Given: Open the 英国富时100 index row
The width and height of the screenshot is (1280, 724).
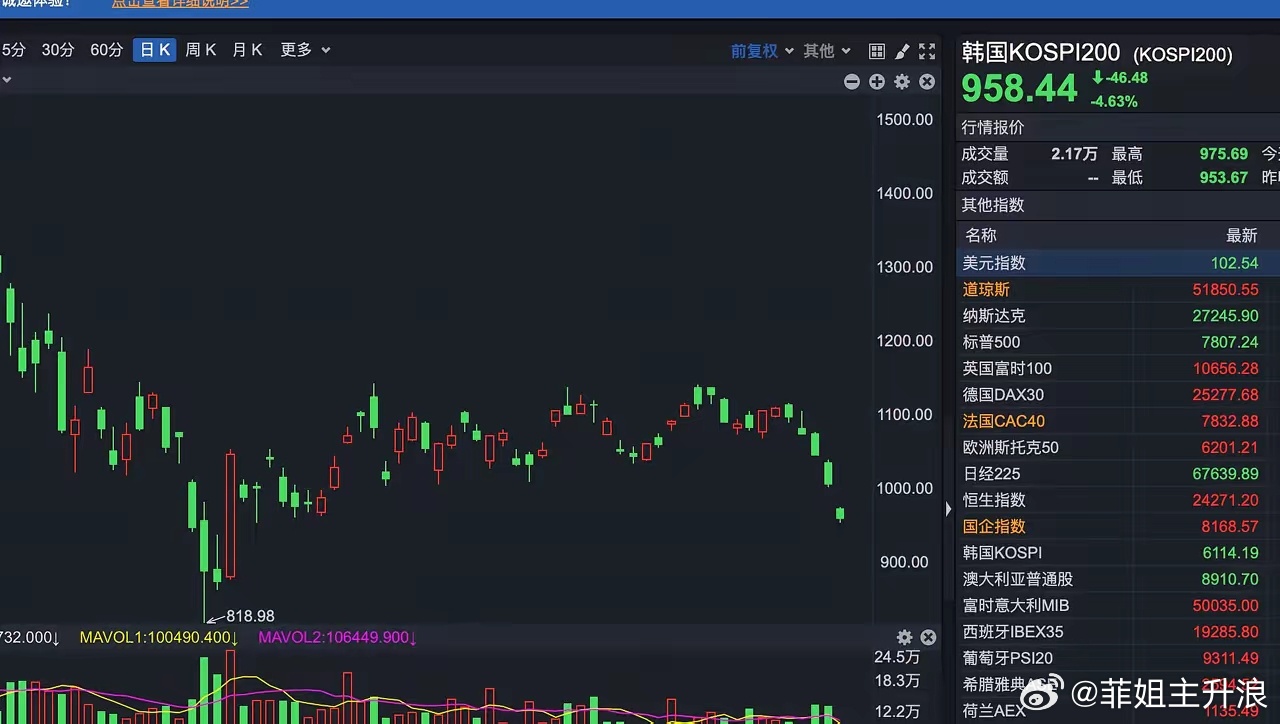Looking at the screenshot, I should [x=1118, y=368].
